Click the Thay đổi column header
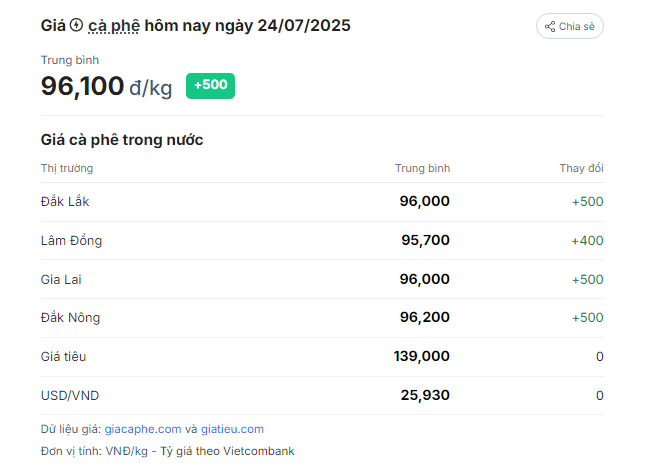The height and width of the screenshot is (476, 670). [x=582, y=168]
